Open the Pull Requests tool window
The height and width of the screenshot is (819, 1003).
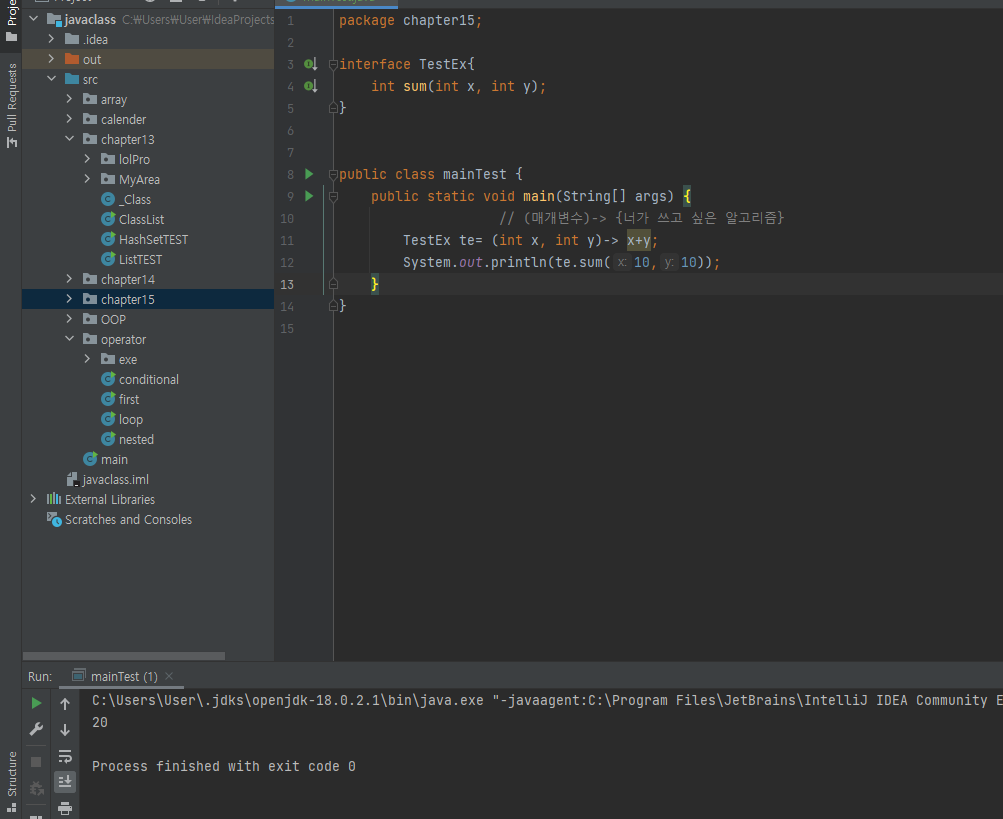pyautogui.click(x=12, y=106)
